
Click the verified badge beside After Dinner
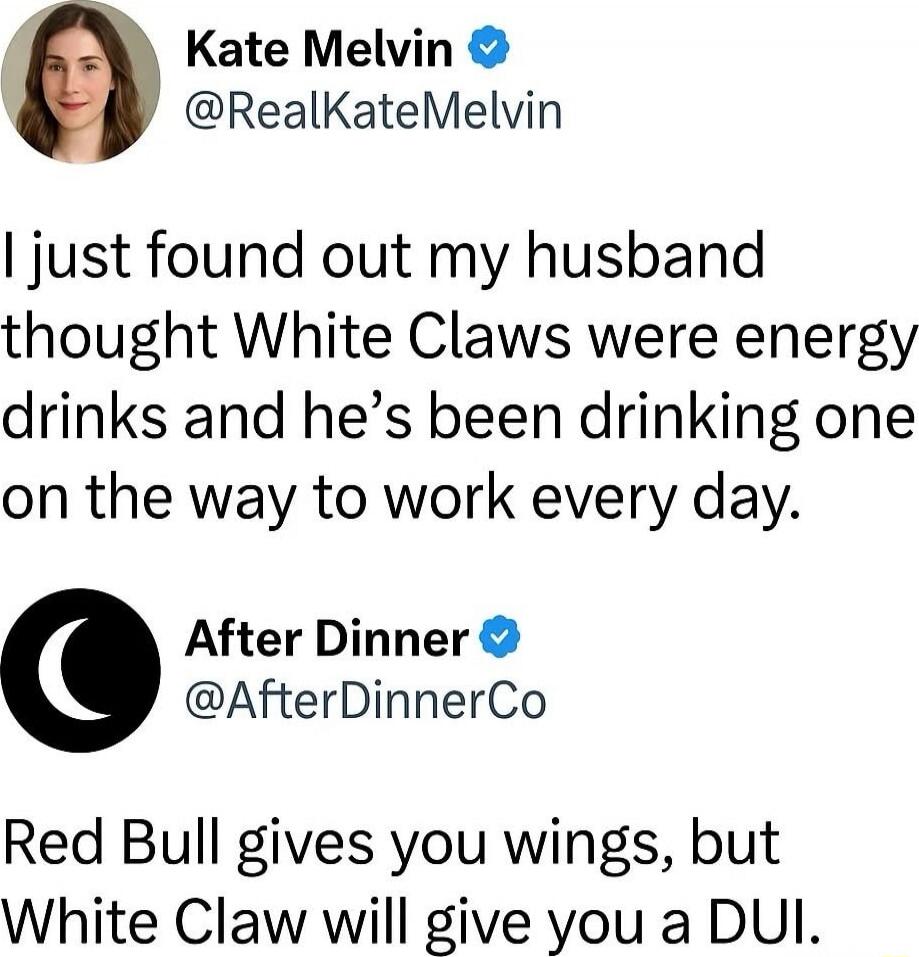(x=502, y=637)
